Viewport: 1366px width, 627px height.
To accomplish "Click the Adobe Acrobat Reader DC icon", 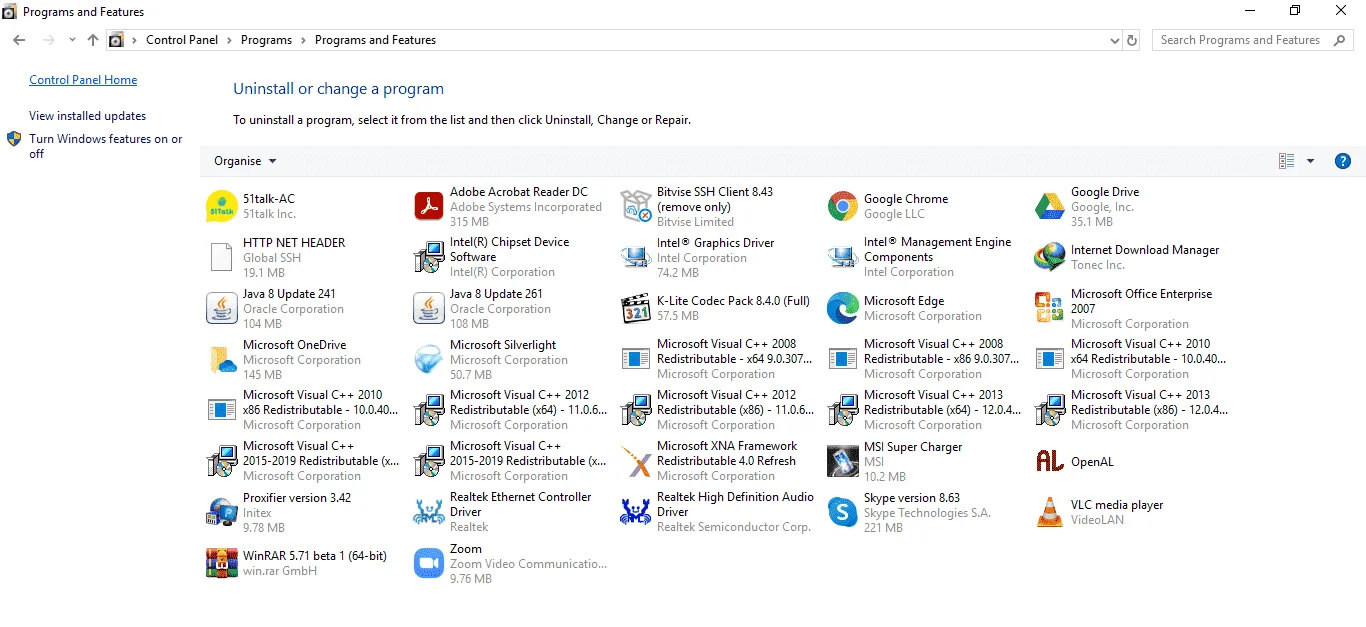I will (x=428, y=206).
